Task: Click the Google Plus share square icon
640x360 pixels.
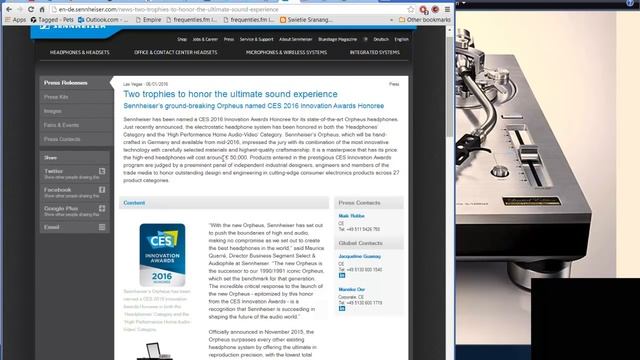Action: (102, 208)
